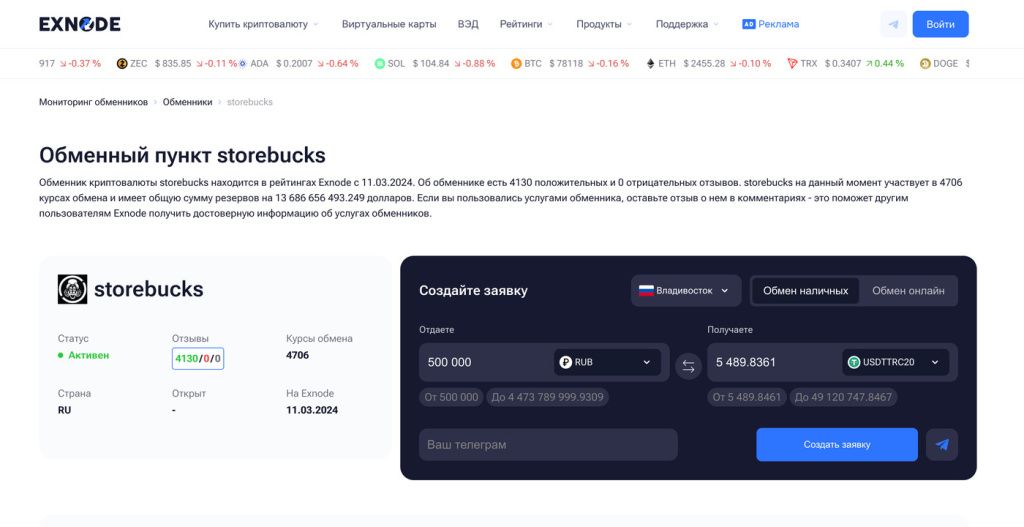The width and height of the screenshot is (1024, 527).
Task: Click the От 500 000 minimum chip
Action: pyautogui.click(x=451, y=397)
